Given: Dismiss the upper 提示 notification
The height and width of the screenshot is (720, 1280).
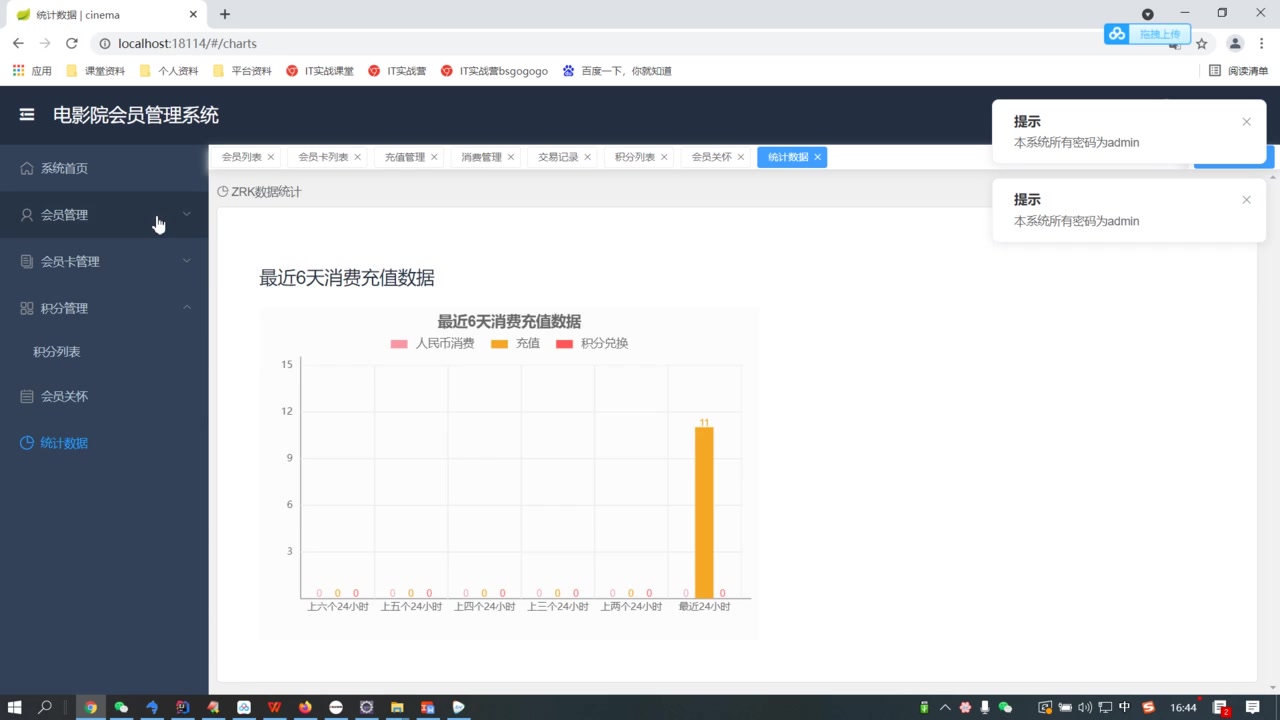Looking at the screenshot, I should 1246,122.
